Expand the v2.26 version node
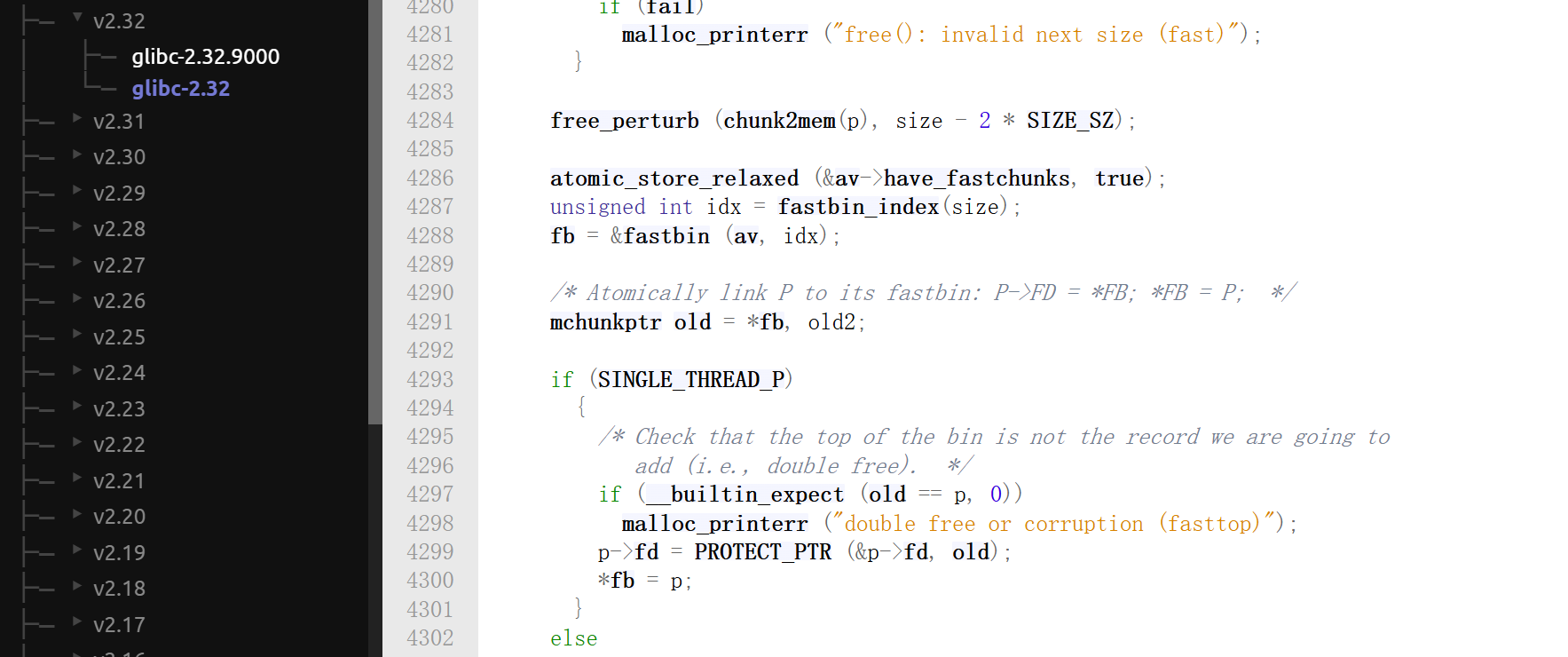1568x657 pixels. click(x=77, y=298)
